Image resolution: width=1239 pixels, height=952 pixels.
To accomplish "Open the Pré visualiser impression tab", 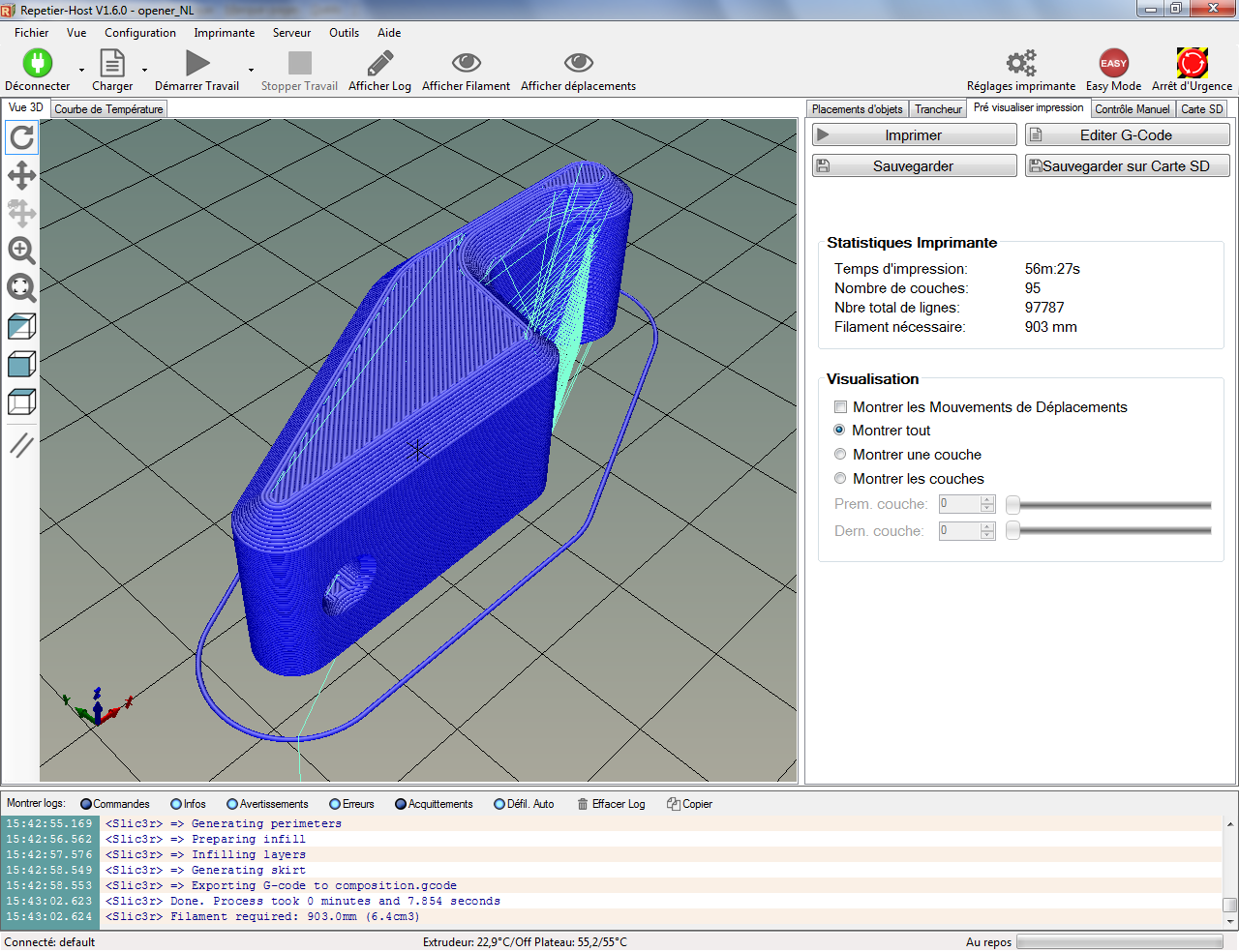I will tap(1028, 107).
